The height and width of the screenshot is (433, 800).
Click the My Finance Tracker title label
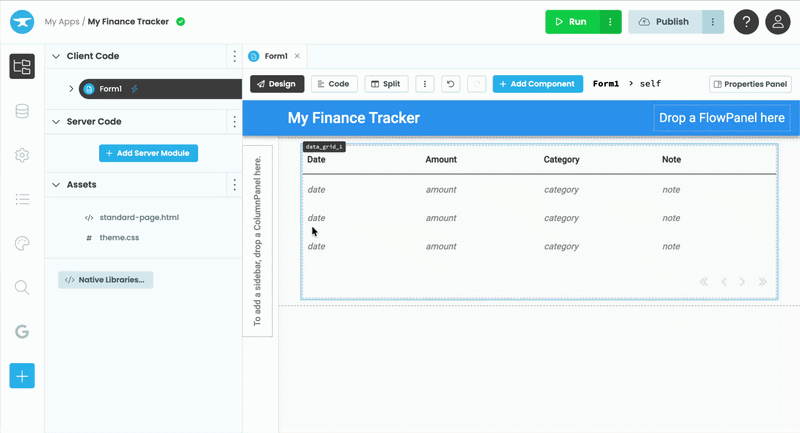coord(354,118)
